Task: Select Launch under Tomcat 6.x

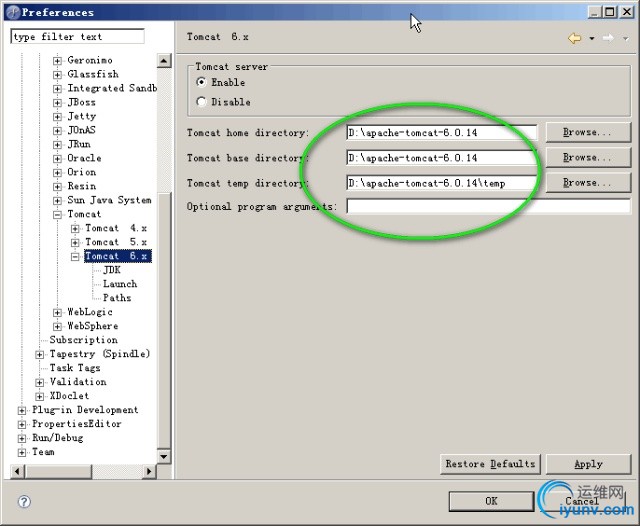Action: pyautogui.click(x=120, y=284)
